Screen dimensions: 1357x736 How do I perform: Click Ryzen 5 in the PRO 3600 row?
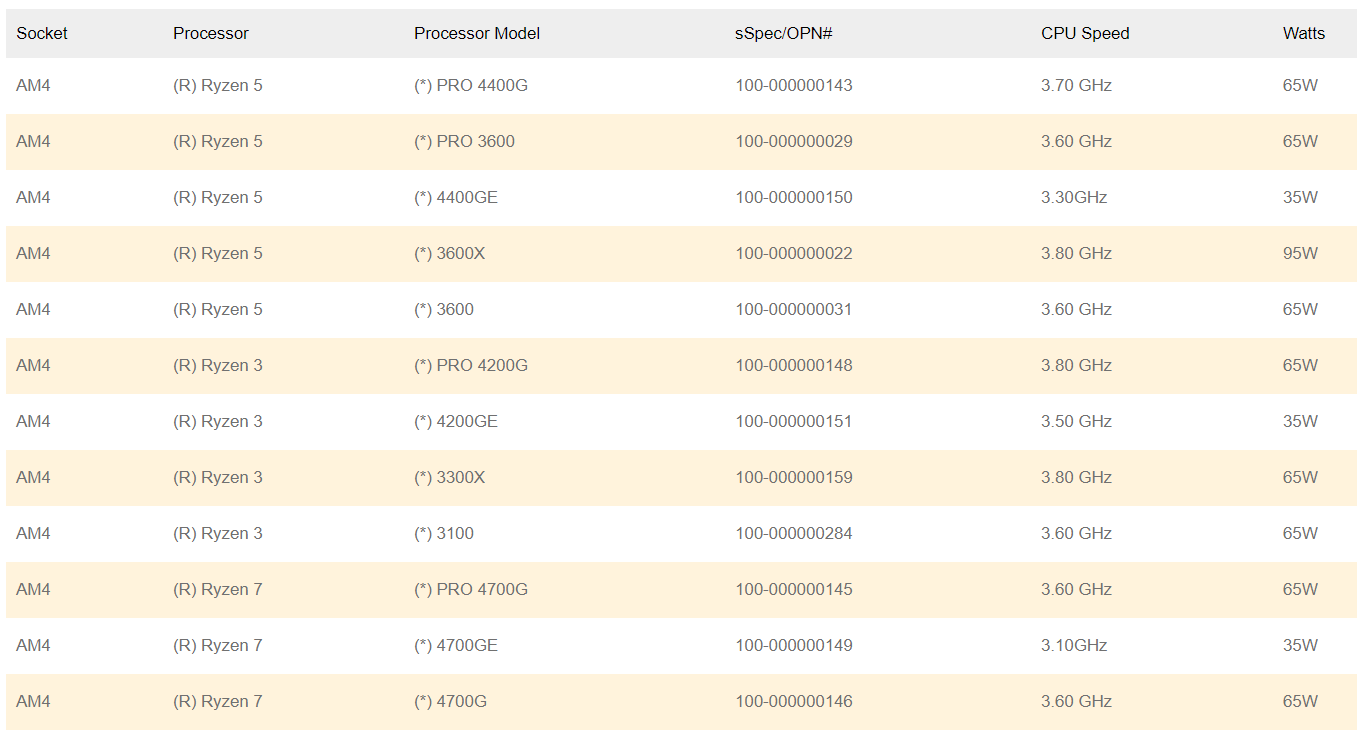(x=218, y=142)
